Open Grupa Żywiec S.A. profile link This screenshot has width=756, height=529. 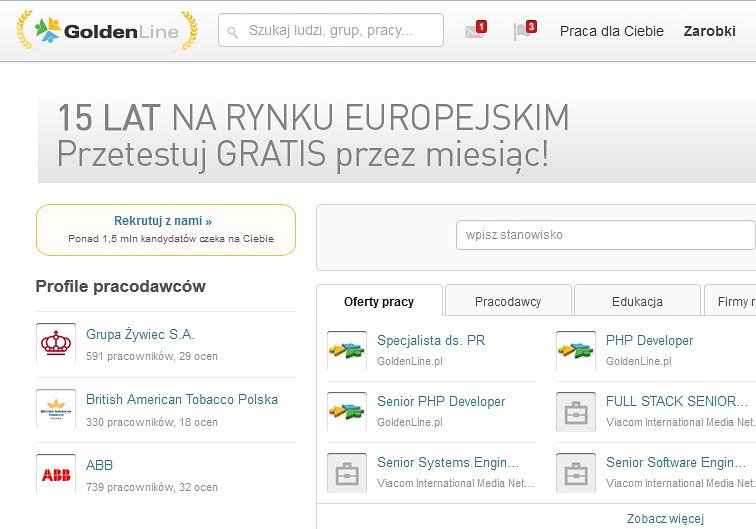click(x=140, y=334)
